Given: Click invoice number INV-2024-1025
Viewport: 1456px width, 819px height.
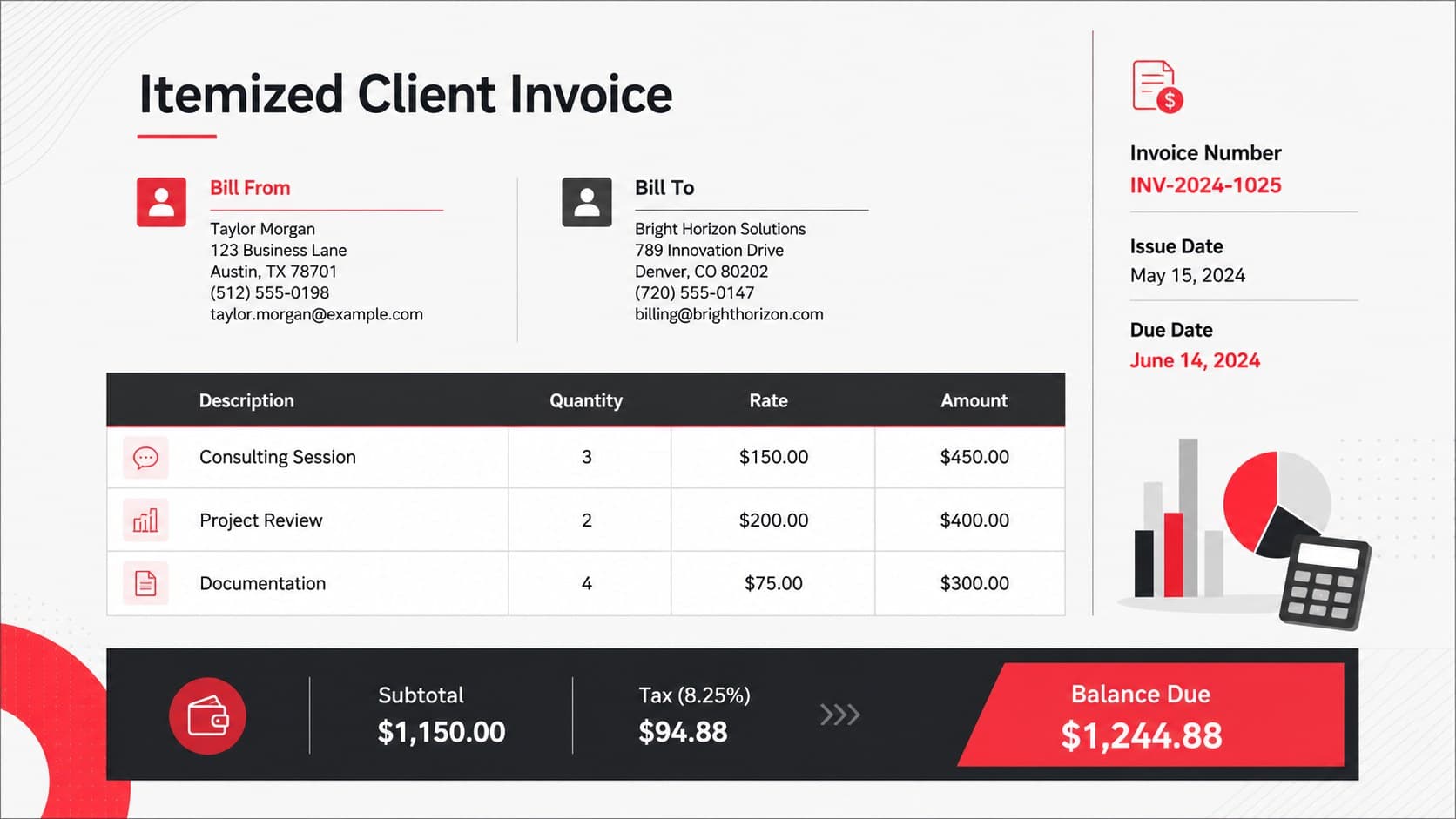Looking at the screenshot, I should point(1205,185).
